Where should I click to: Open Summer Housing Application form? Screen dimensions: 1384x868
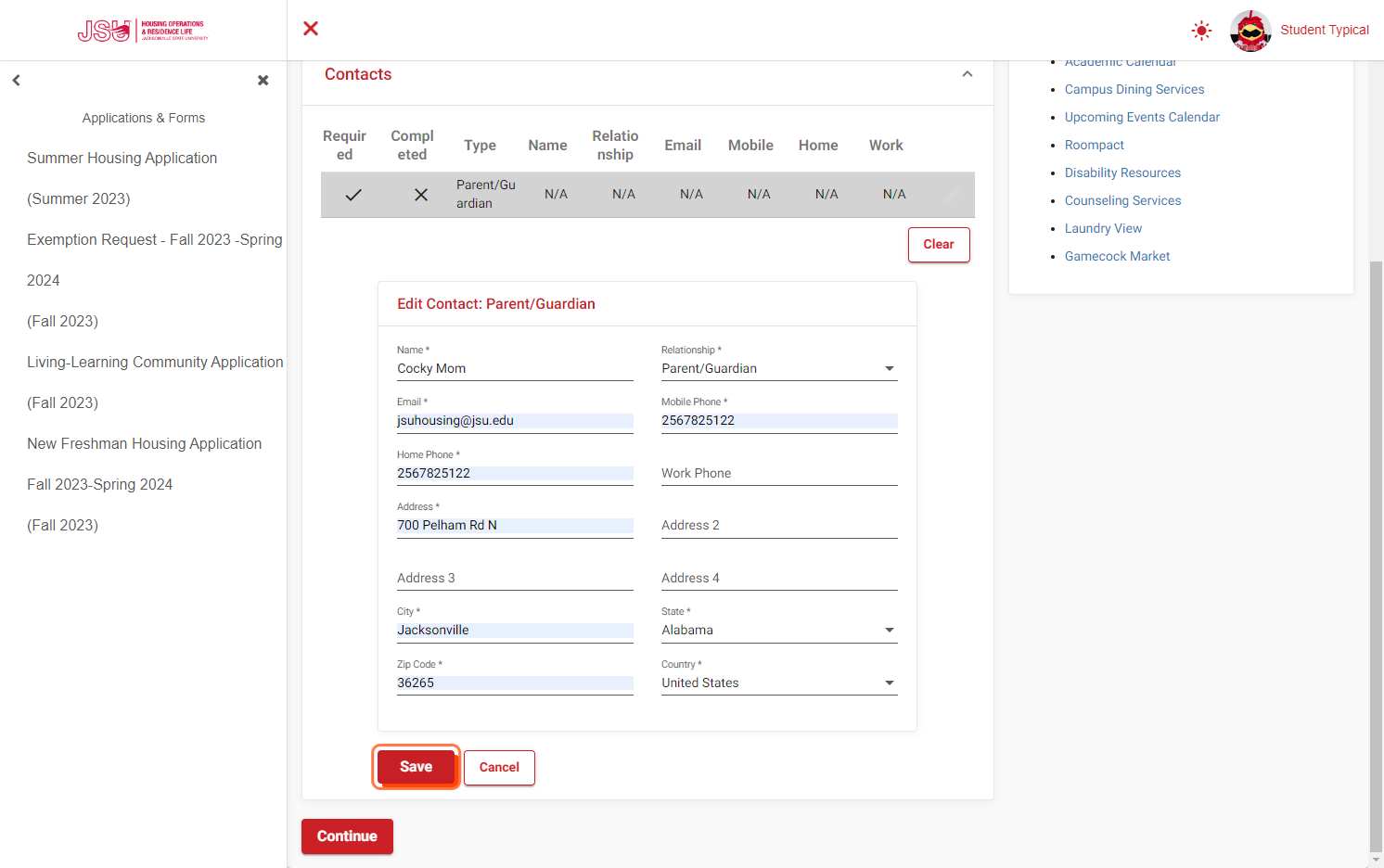pyautogui.click(x=122, y=178)
